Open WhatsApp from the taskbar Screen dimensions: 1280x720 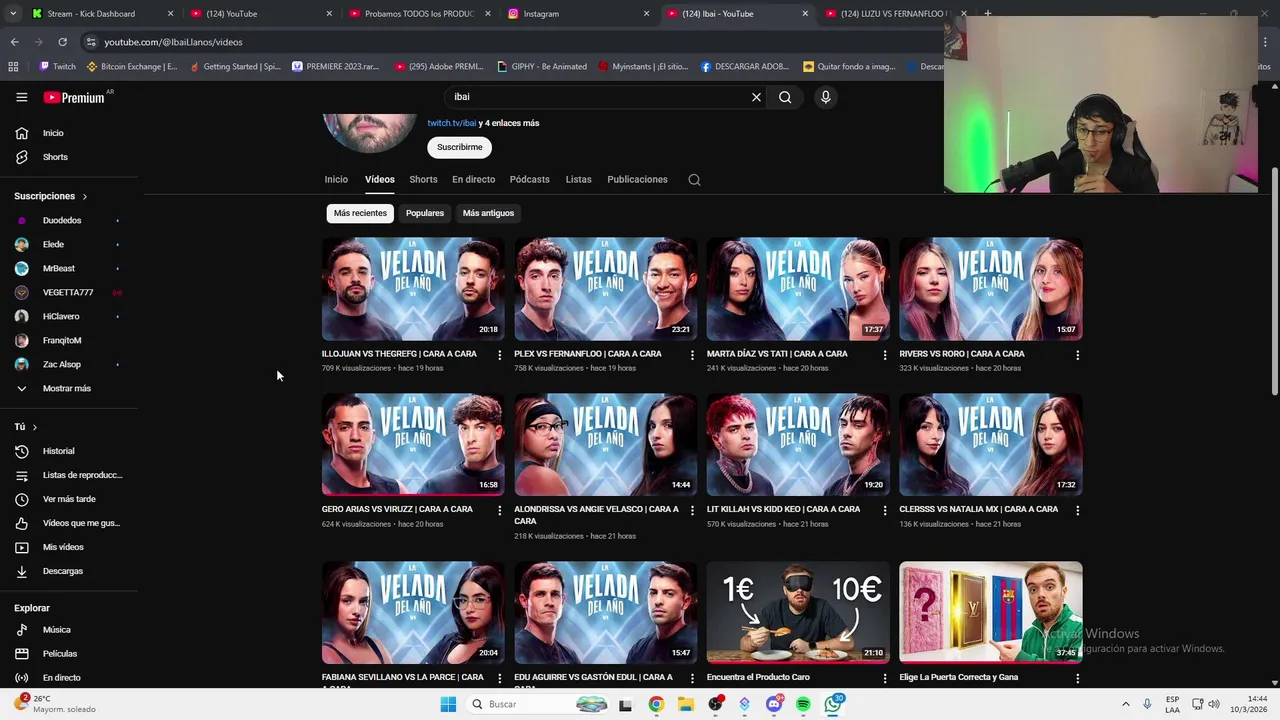click(833, 704)
